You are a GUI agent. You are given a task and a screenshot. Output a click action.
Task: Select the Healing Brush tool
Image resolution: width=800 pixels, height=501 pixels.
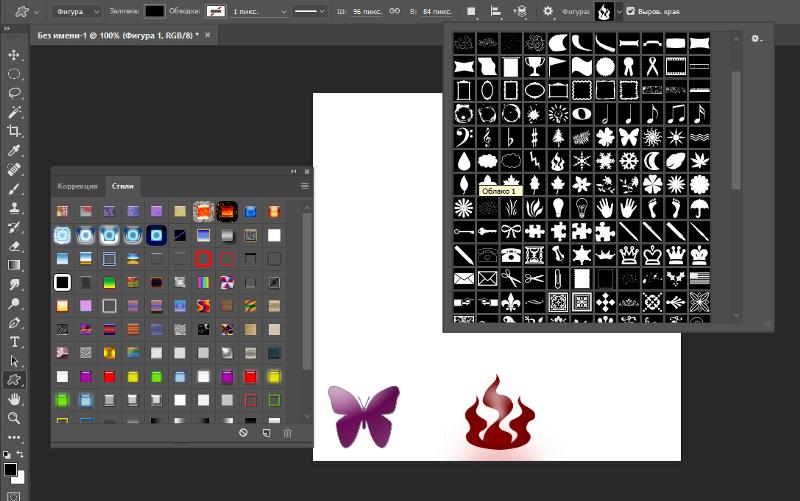click(14, 169)
